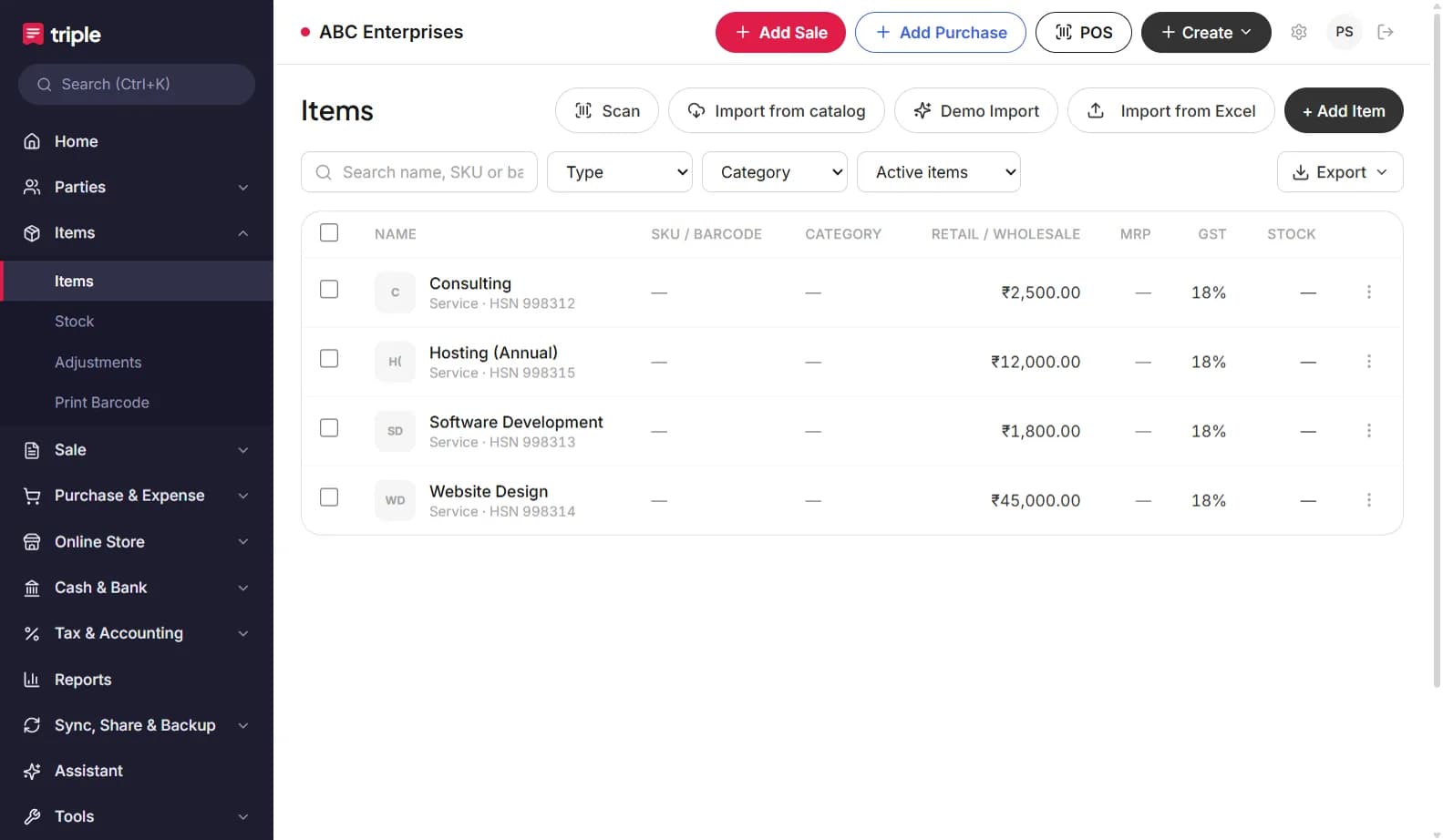The image size is (1443, 840).
Task: Expand the Cash & Bank chevron
Action: [x=243, y=588]
